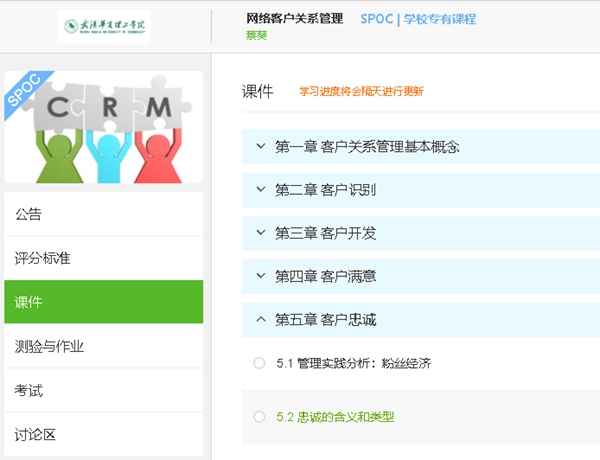Viewport: 600px width, 460px height.
Task: Click the 课件 page heading
Action: [x=258, y=91]
